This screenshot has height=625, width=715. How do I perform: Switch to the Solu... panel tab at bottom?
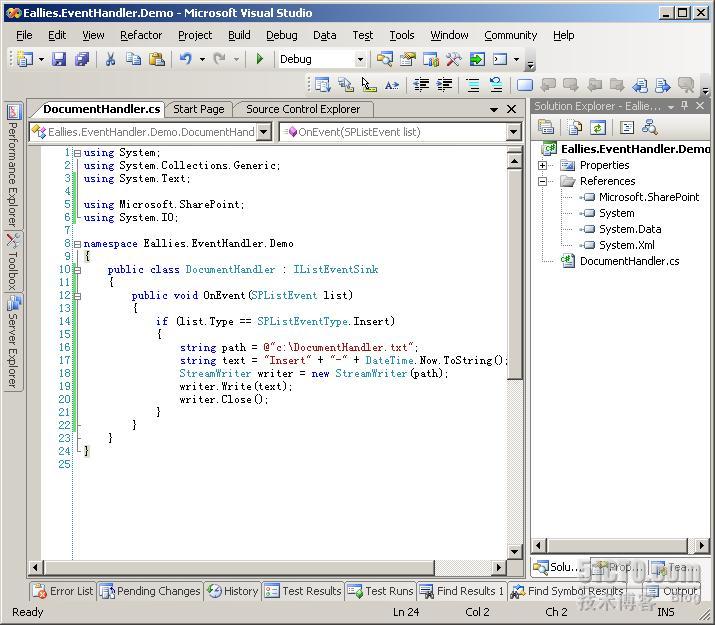pos(560,567)
